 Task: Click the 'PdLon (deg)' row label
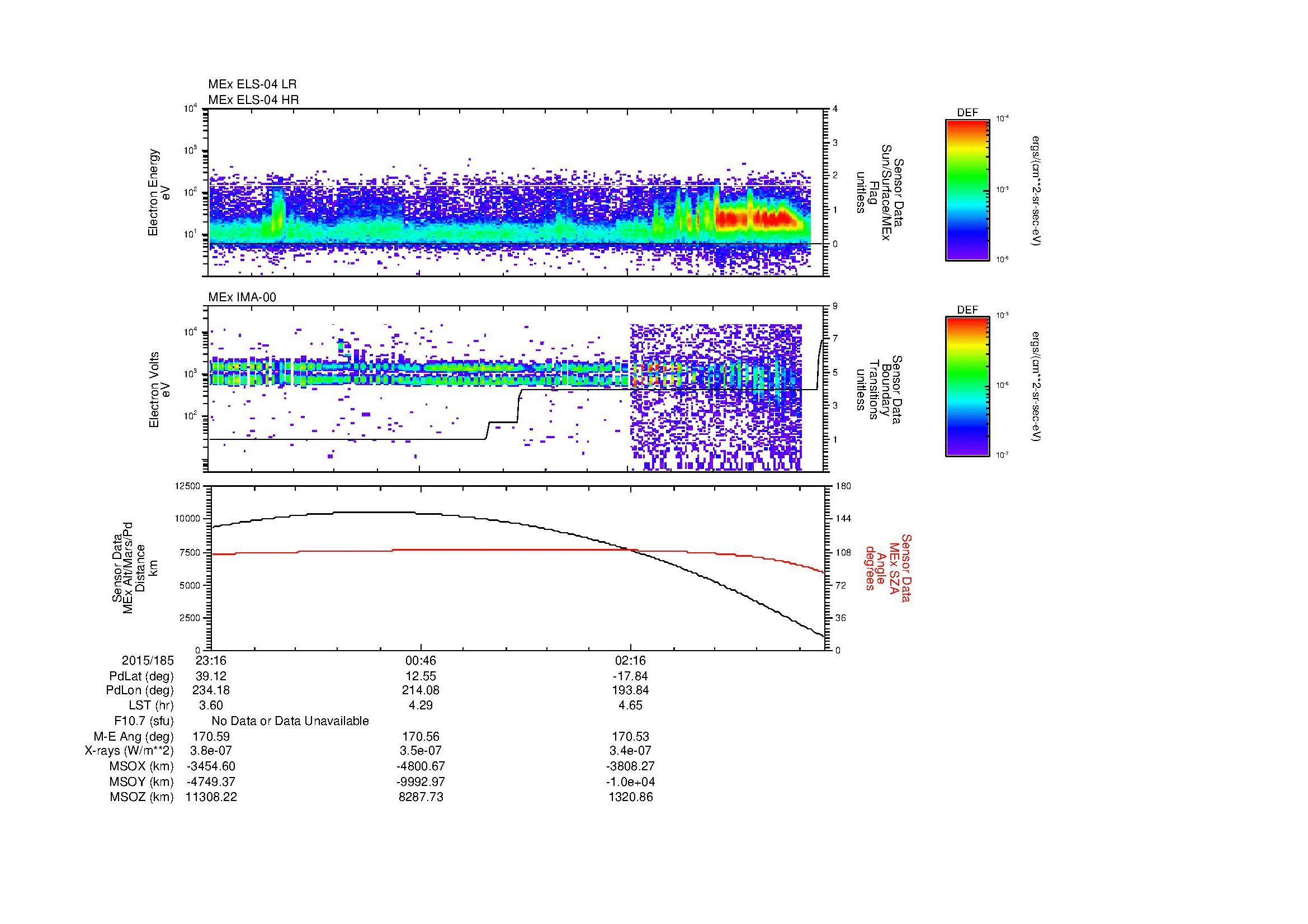coord(140,690)
